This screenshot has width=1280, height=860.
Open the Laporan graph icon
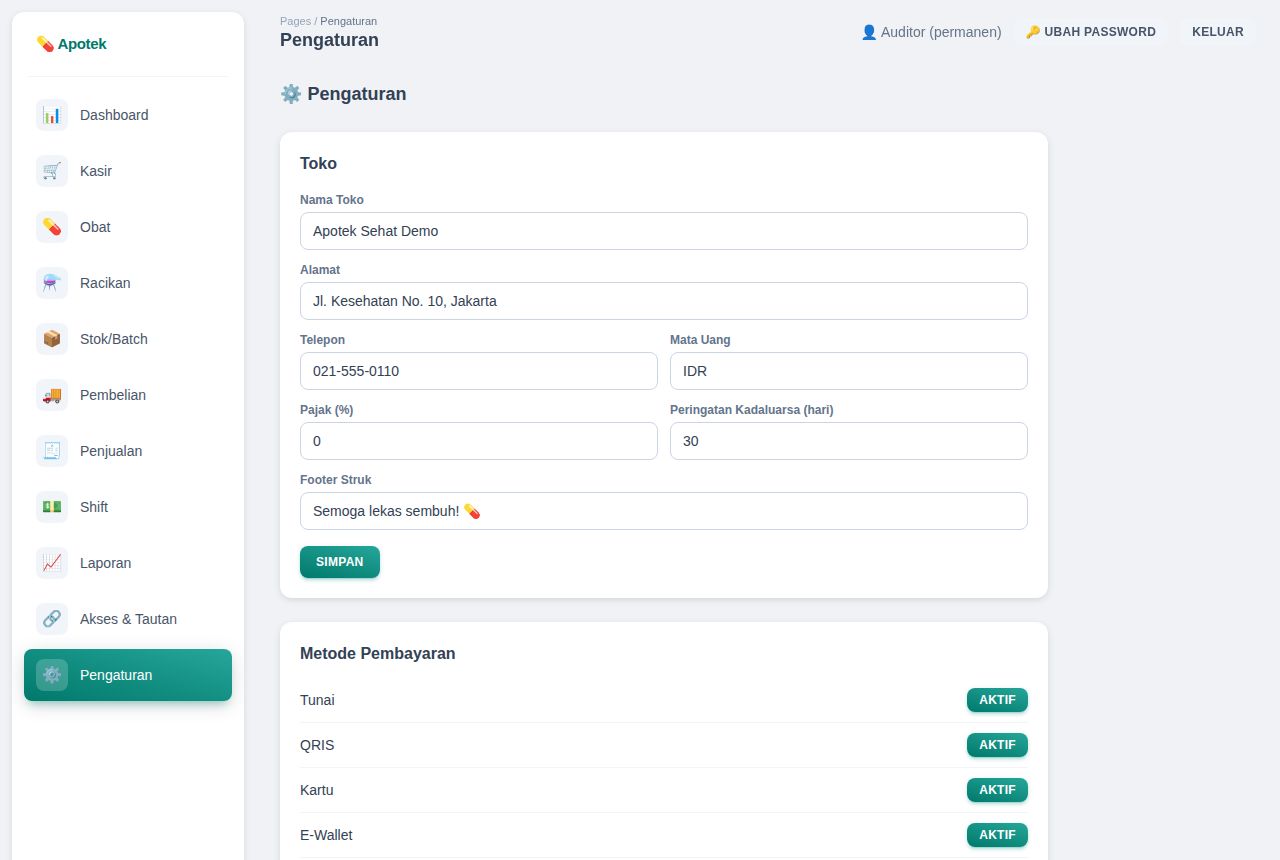pos(52,563)
